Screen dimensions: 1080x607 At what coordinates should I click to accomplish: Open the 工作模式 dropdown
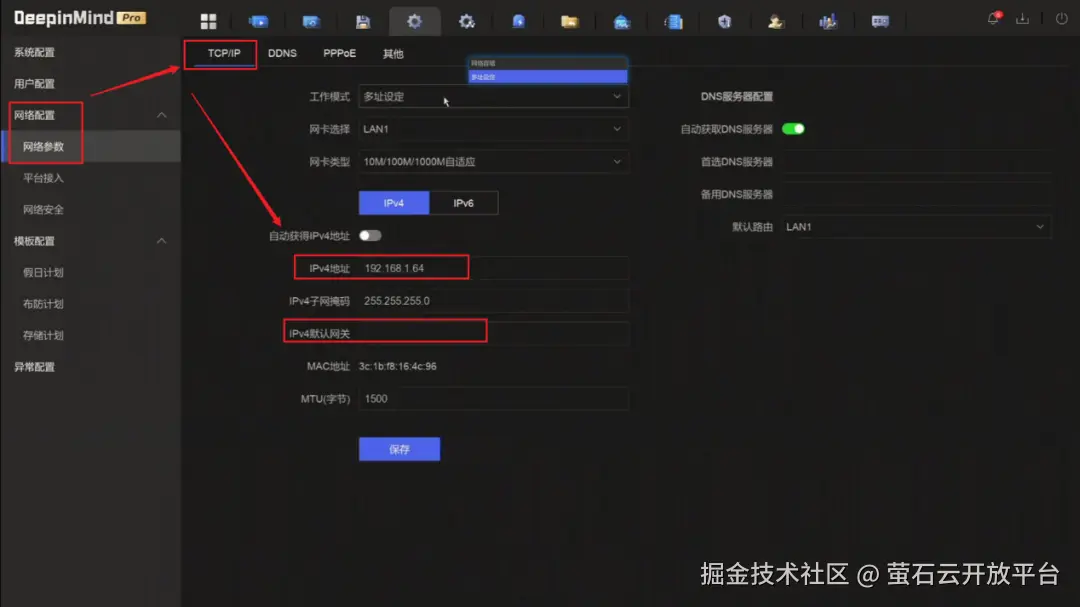(x=493, y=96)
